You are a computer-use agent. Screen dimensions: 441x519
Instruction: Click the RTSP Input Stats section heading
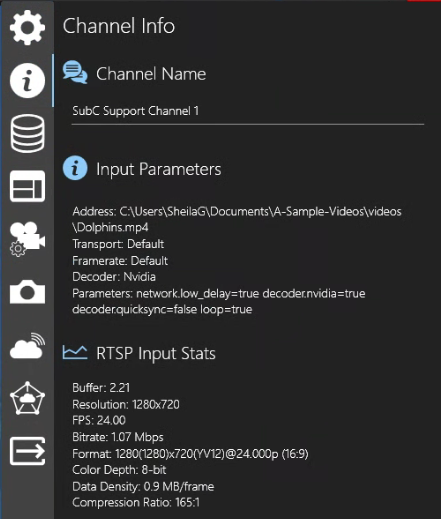click(x=156, y=353)
